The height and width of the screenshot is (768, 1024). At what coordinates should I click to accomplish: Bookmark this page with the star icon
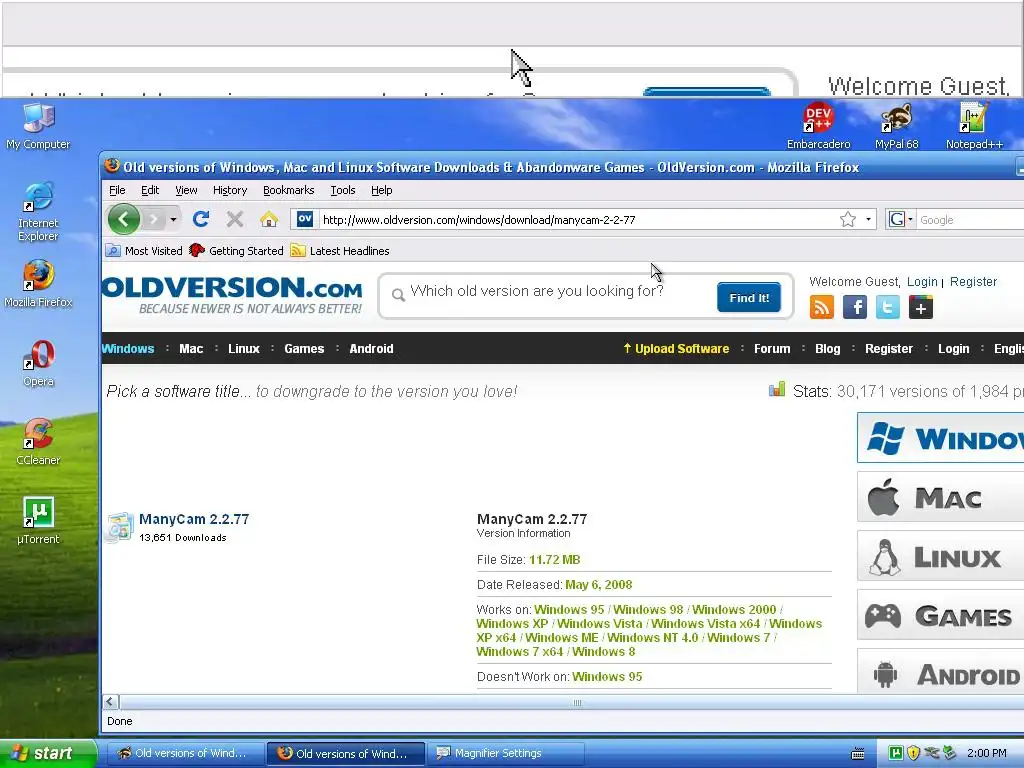[848, 219]
